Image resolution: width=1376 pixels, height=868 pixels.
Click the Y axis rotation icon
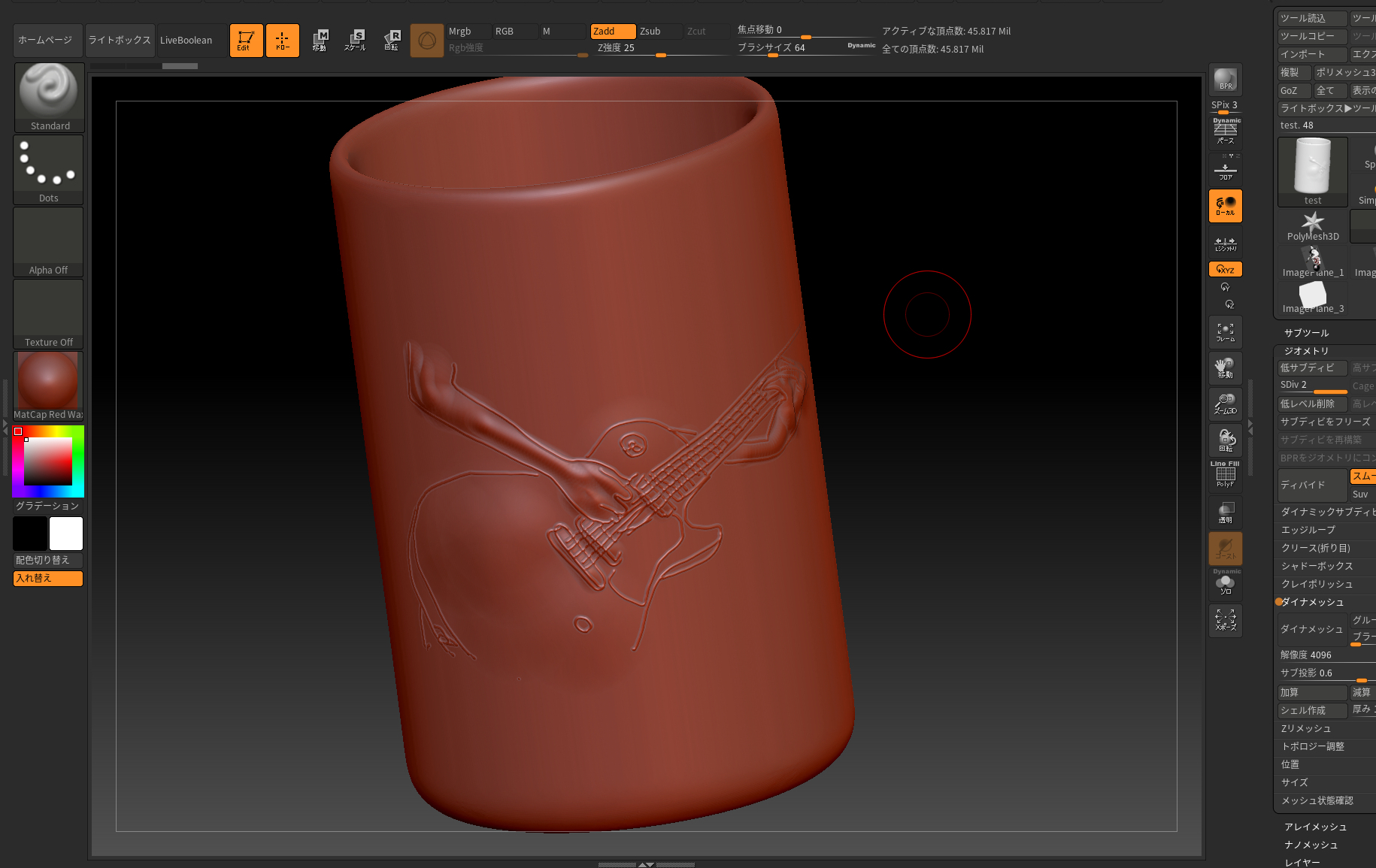(x=1225, y=287)
